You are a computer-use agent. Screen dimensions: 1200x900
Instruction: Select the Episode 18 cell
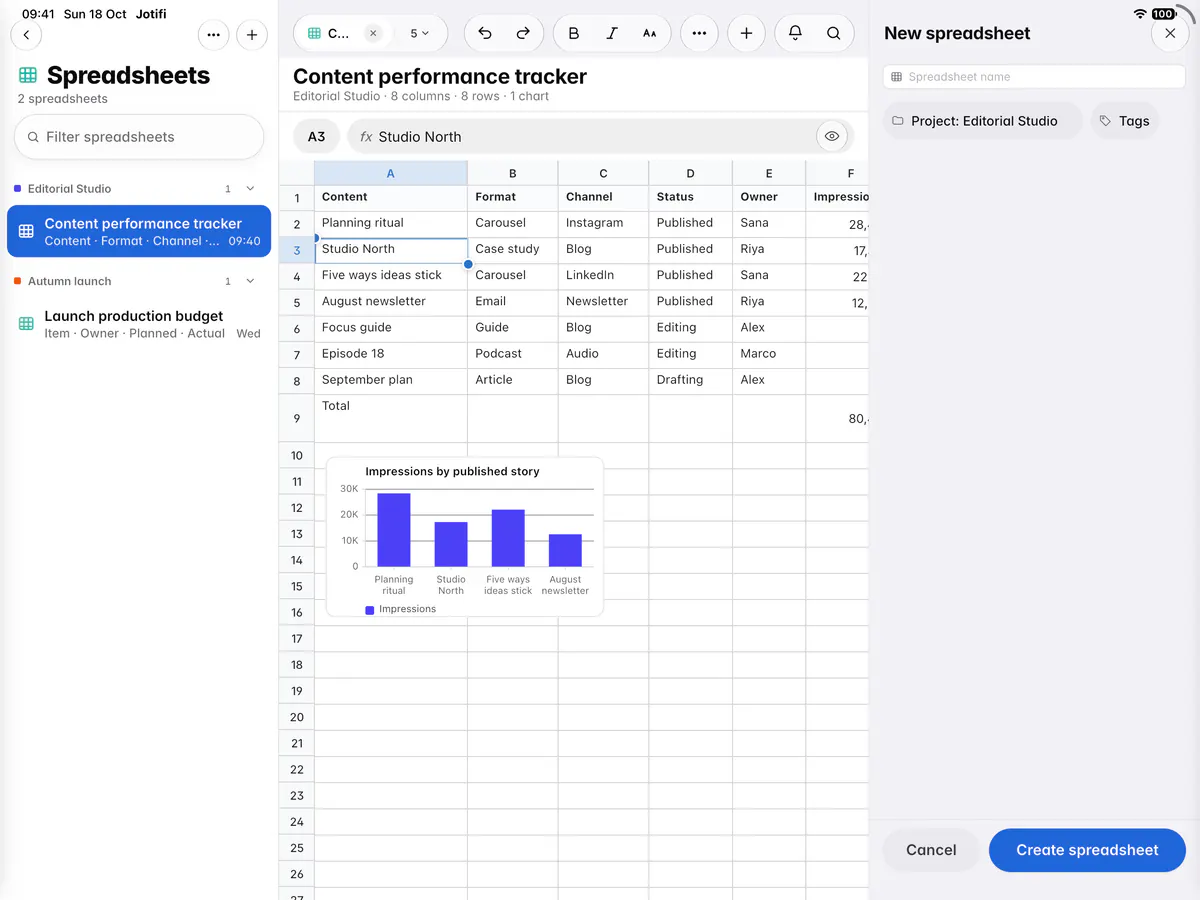click(x=391, y=354)
